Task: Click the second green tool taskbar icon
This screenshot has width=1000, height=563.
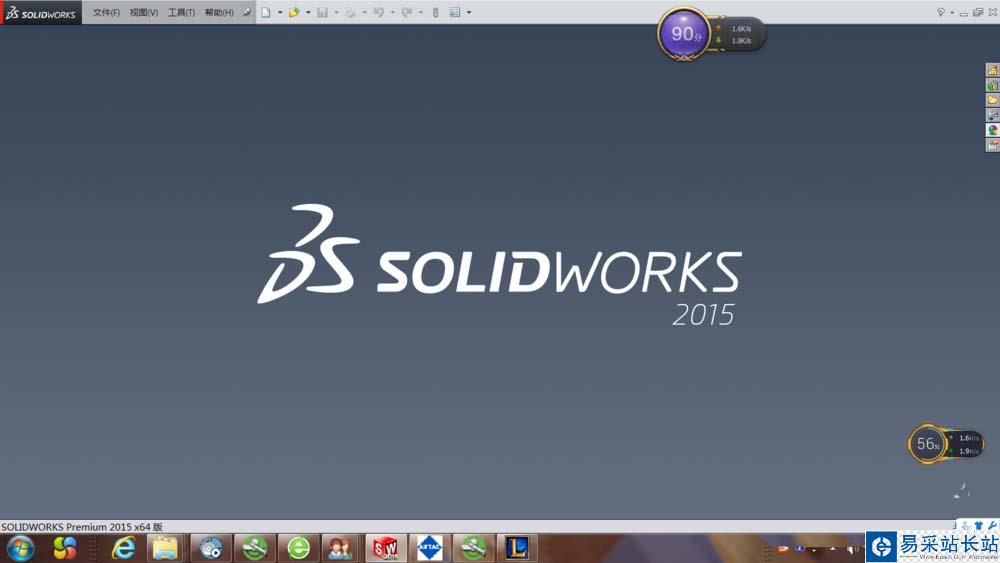Action: (x=473, y=548)
